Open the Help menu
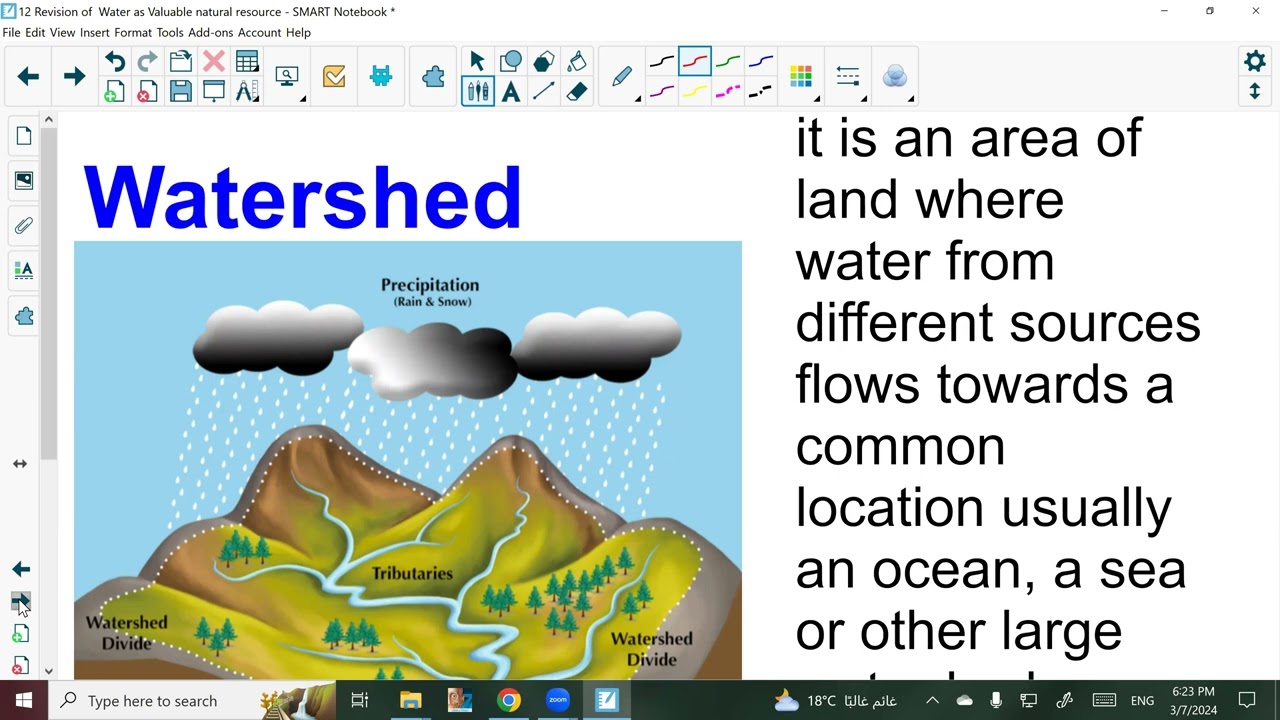The image size is (1280, 720). click(x=298, y=33)
